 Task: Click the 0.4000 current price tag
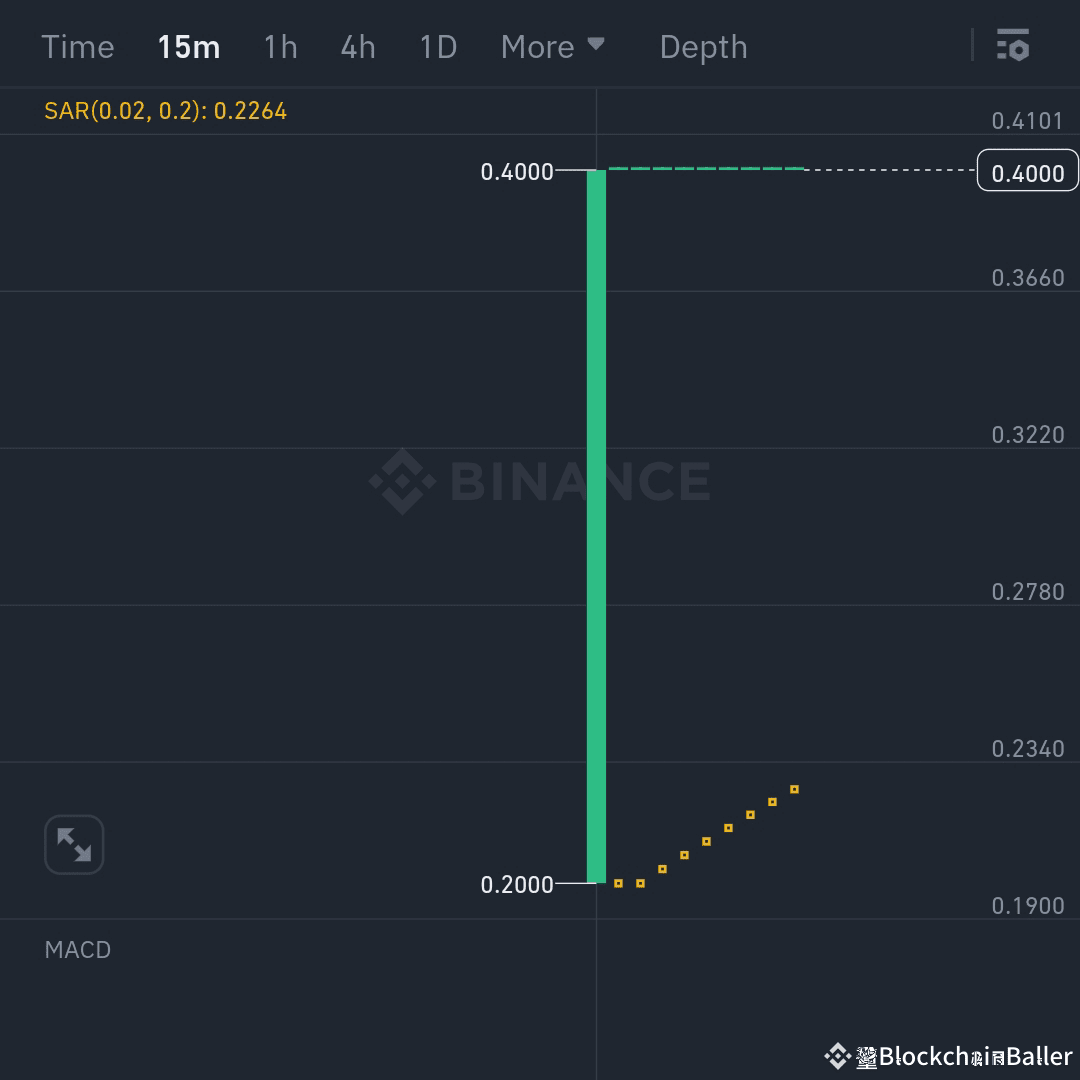point(1027,171)
